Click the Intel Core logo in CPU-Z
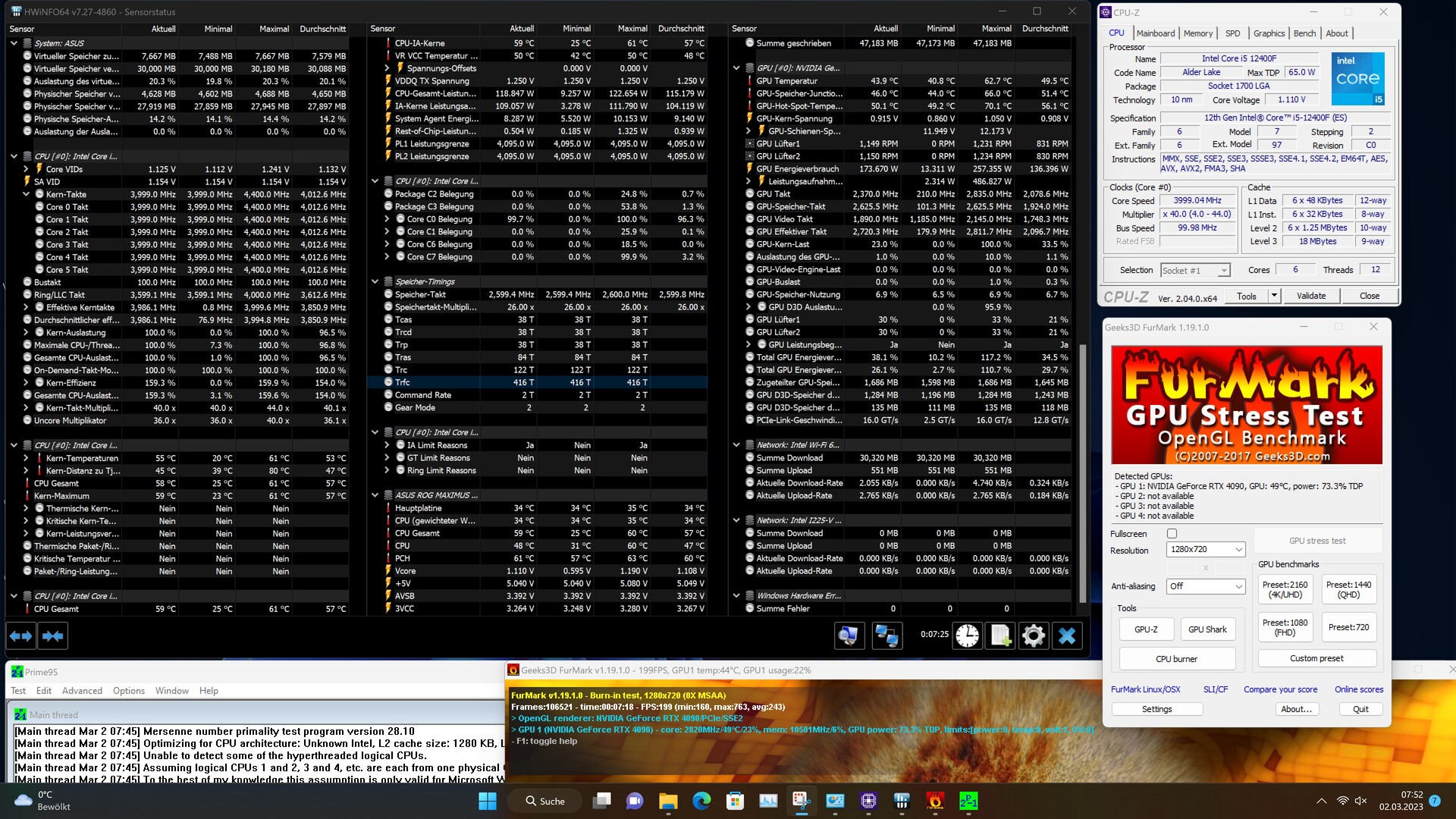1456x819 pixels. click(x=1357, y=79)
